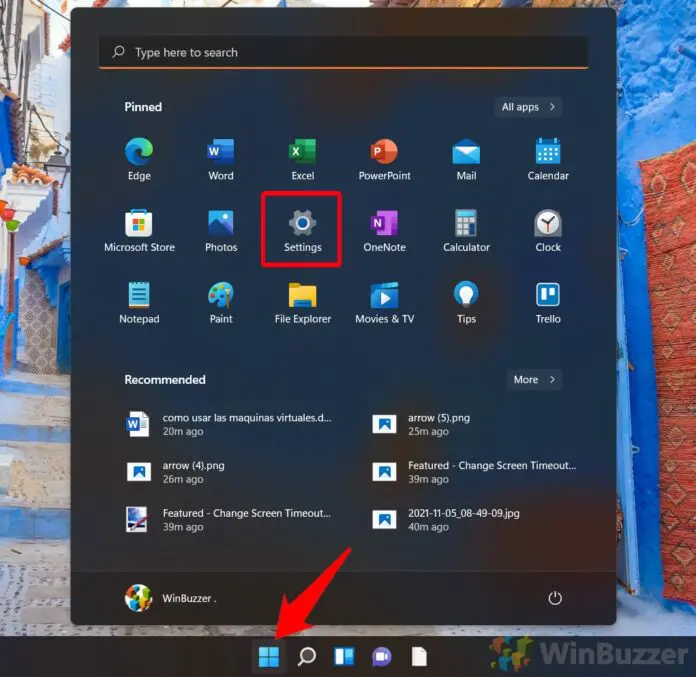Open taskbar Search magnifier
696x677 pixels.
[x=306, y=657]
